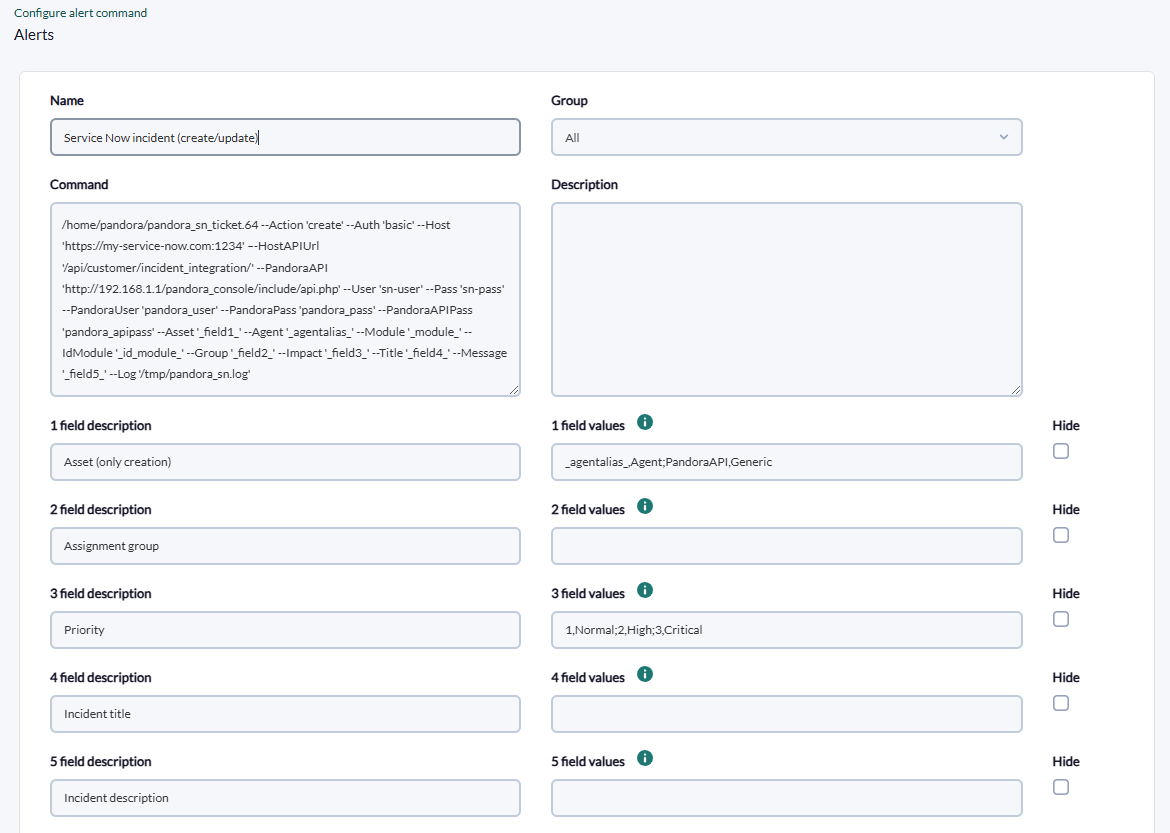The height and width of the screenshot is (833, 1170).
Task: Click the '2 field values' label
Action: [588, 510]
